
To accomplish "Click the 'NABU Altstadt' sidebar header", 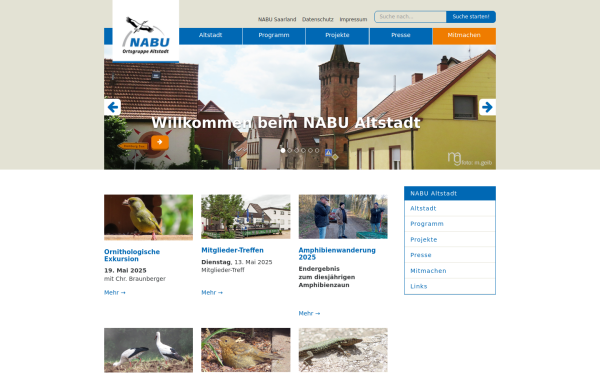I will pos(450,194).
